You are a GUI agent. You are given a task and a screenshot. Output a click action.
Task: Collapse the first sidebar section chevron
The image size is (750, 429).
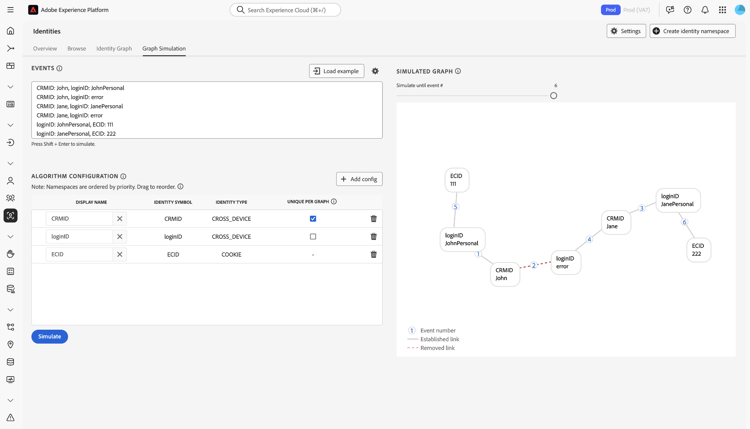pyautogui.click(x=11, y=87)
